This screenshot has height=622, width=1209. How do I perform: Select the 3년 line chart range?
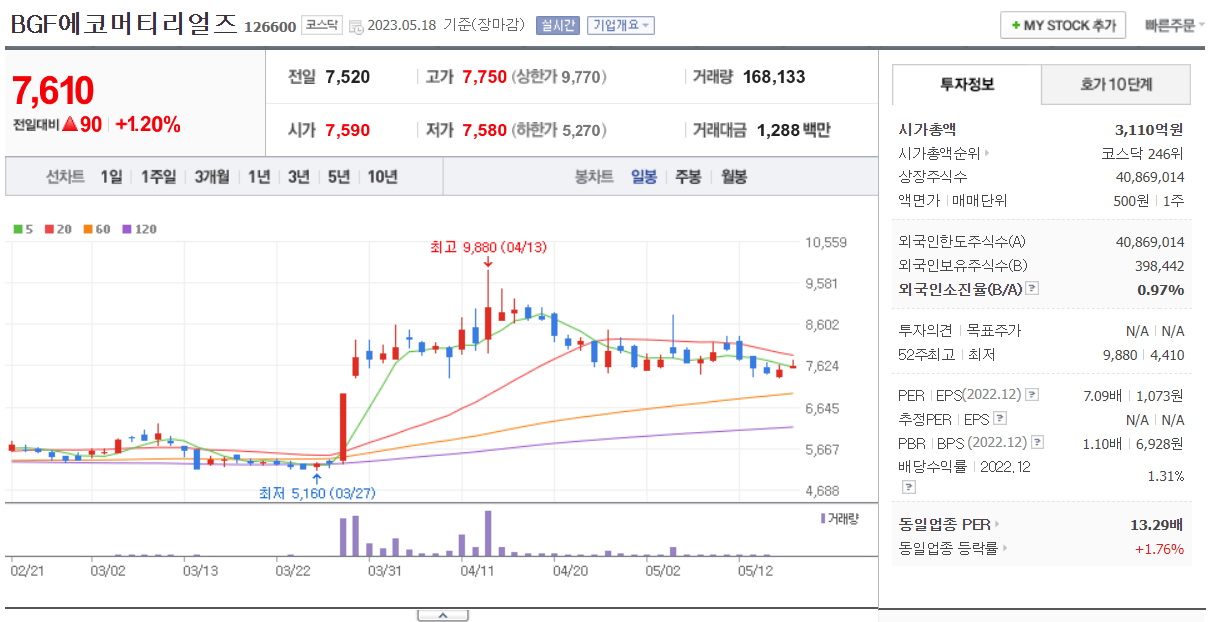pos(298,177)
